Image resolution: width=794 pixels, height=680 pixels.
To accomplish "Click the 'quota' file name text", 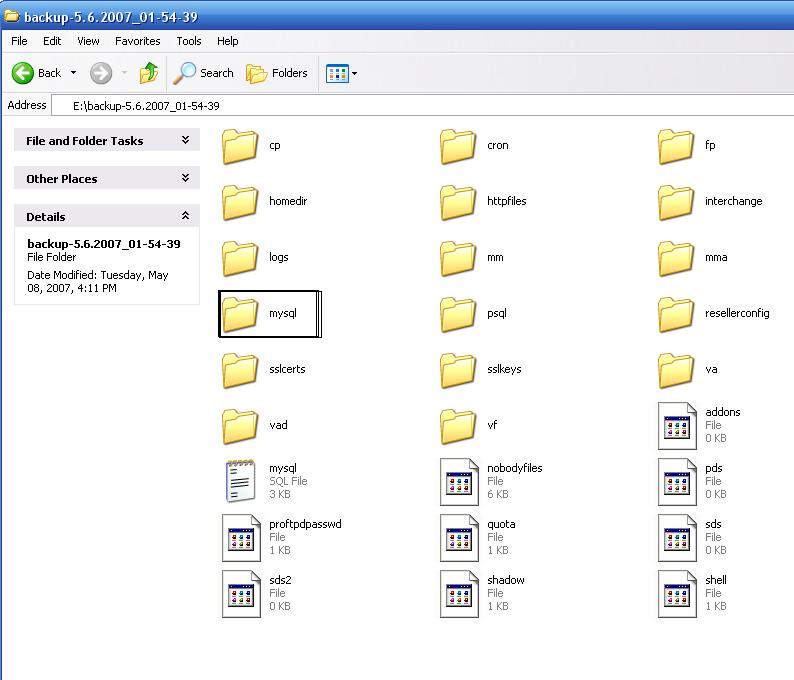I will [501, 525].
